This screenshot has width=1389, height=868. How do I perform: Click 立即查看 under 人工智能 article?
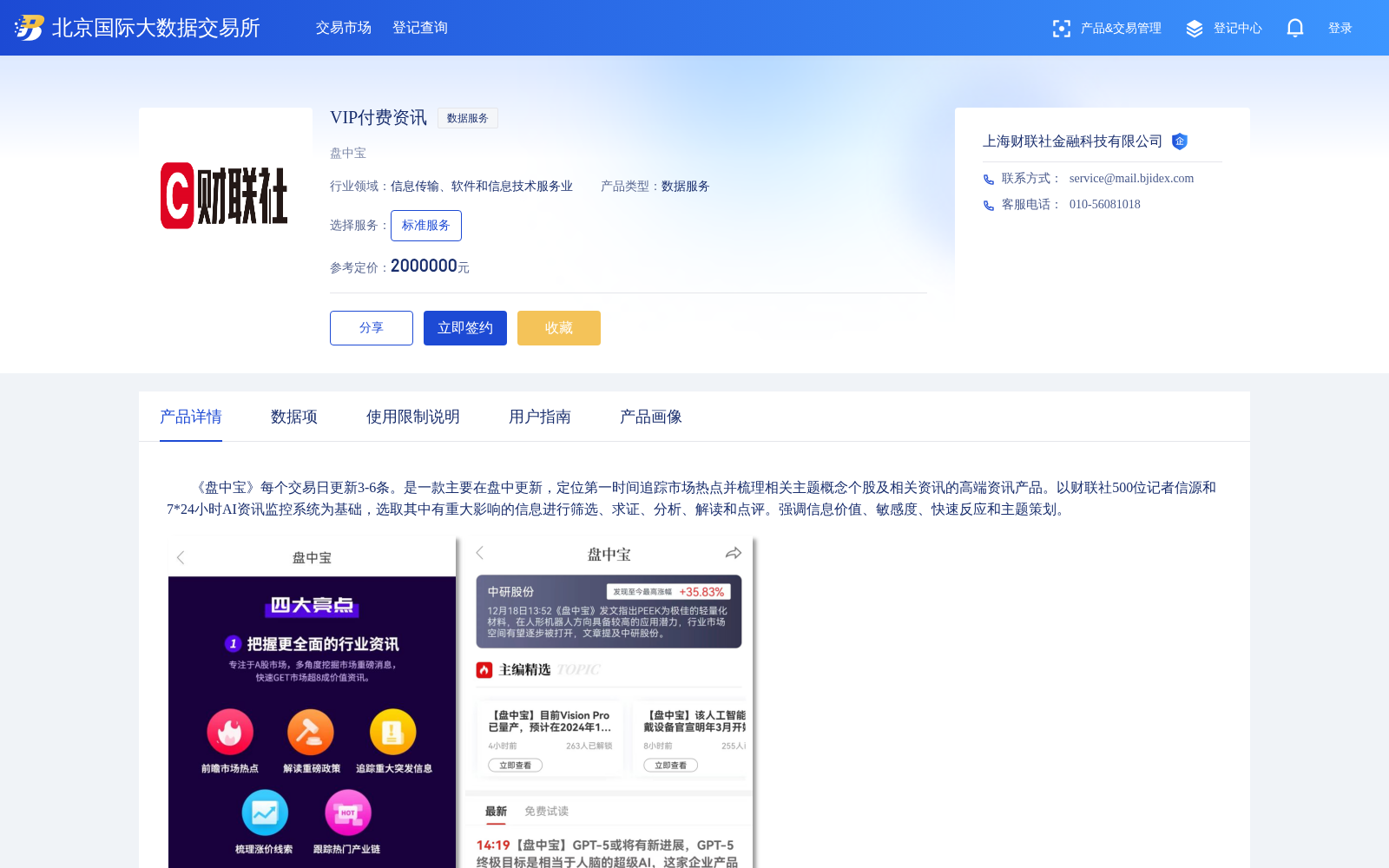(x=670, y=766)
